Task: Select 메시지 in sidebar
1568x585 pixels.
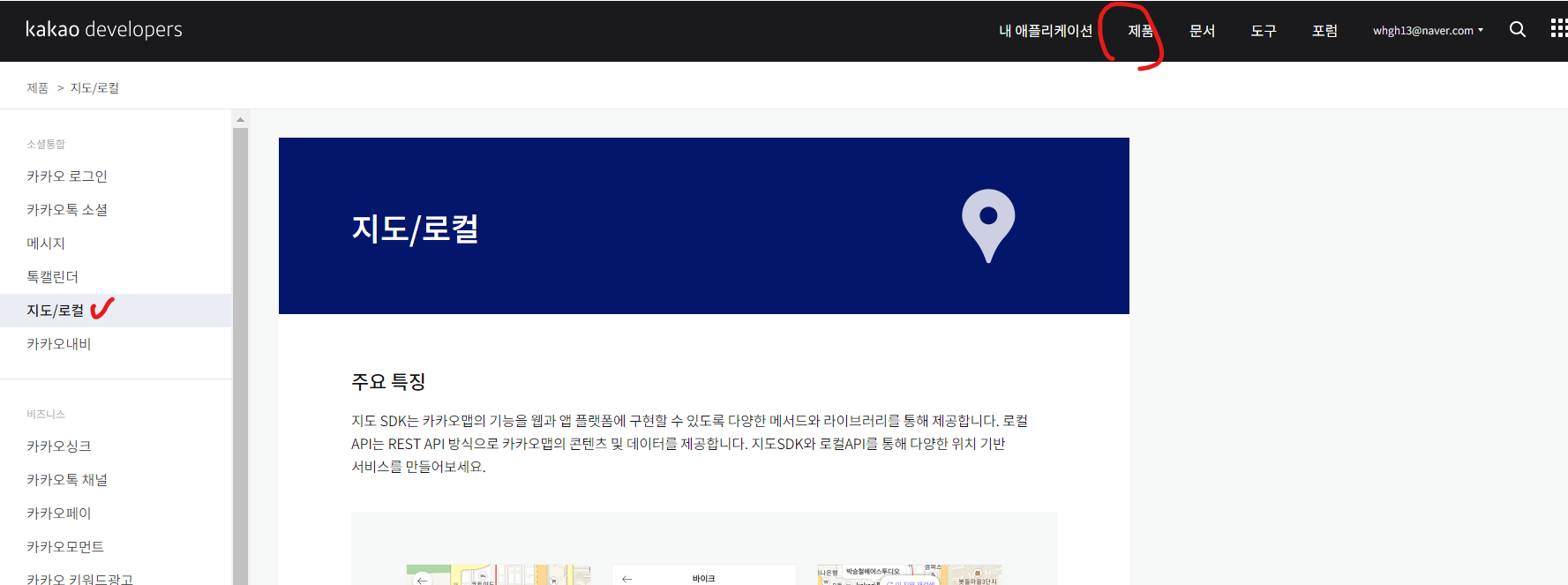Action: pos(46,244)
